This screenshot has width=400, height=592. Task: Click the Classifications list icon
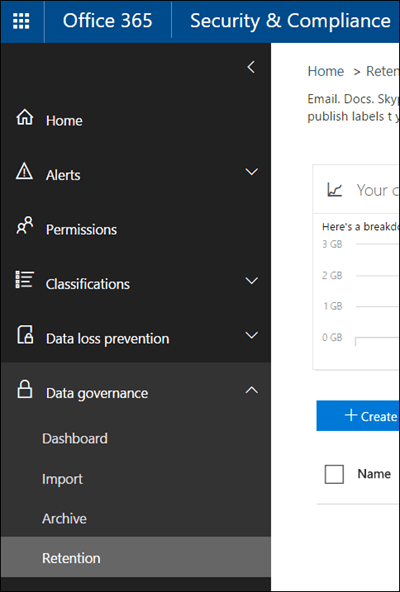(25, 279)
